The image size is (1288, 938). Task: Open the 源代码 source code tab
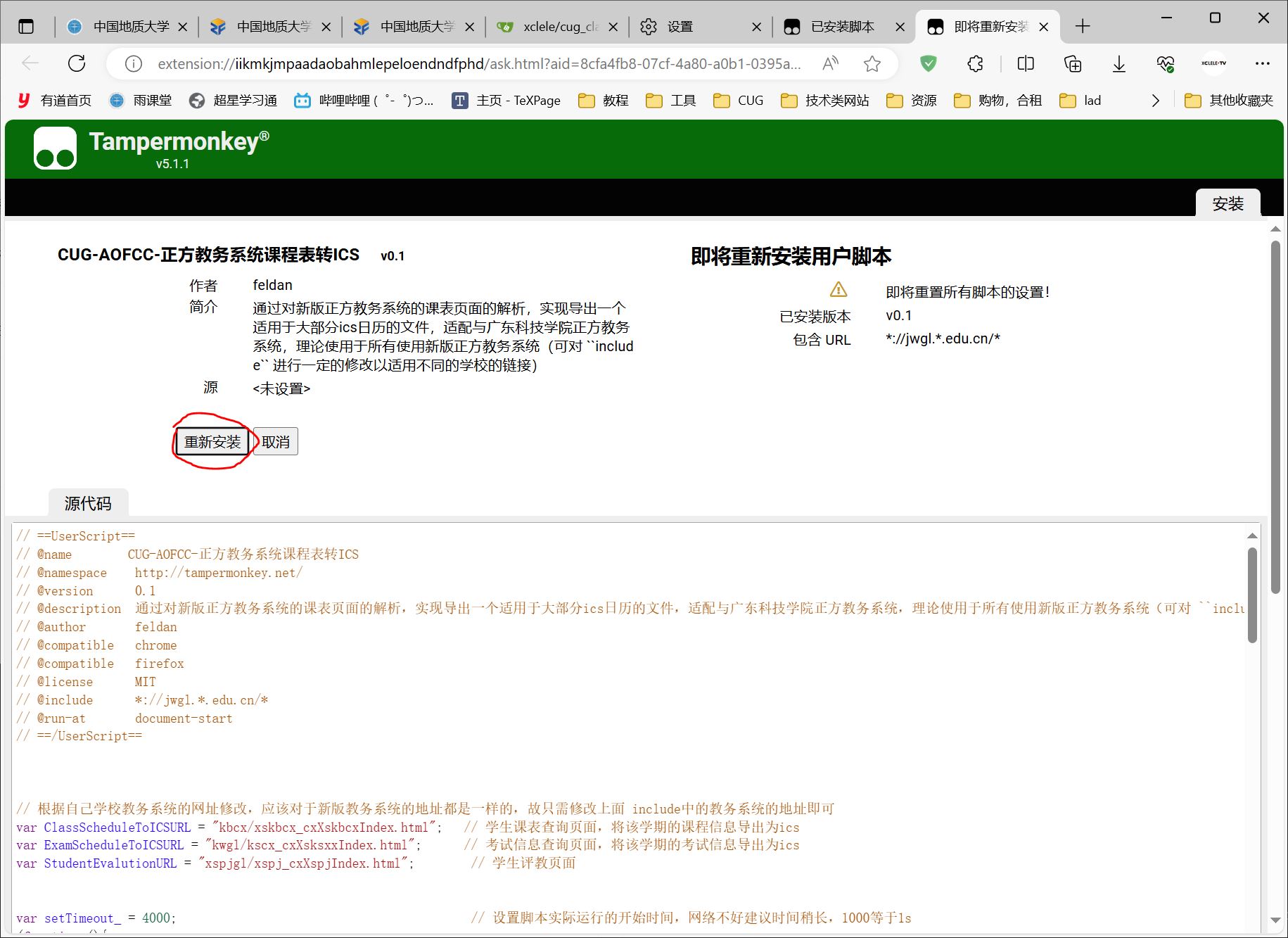point(88,503)
